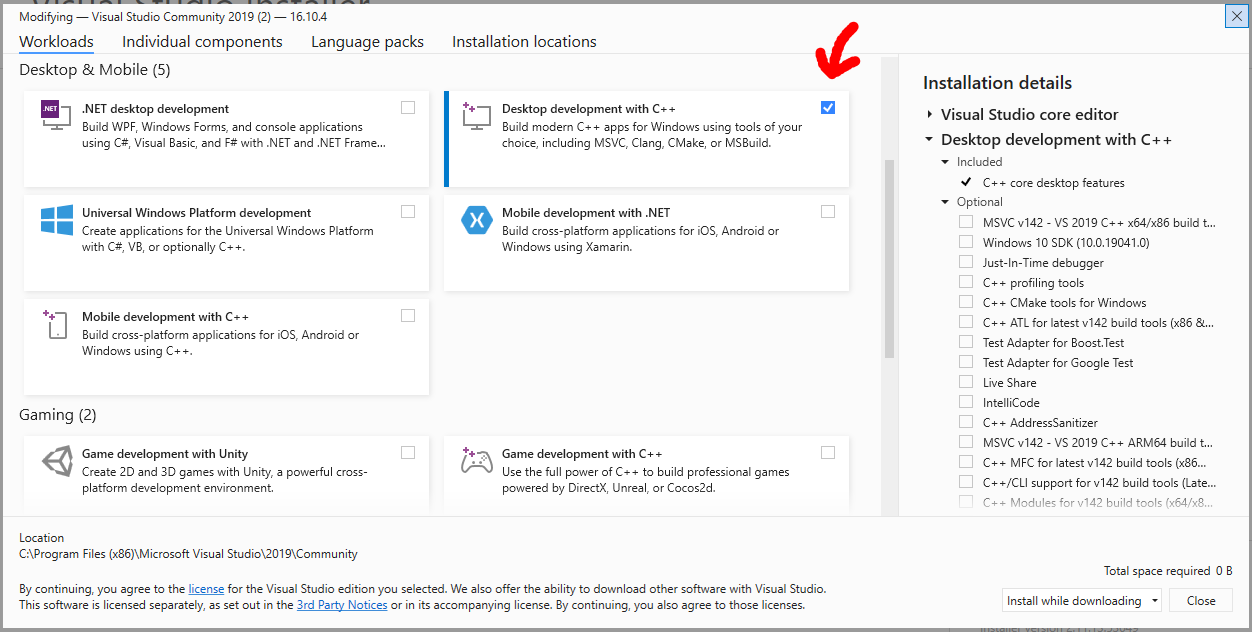The image size is (1252, 632).
Task: Tick the Universal Windows Platform development checkbox
Action: pos(408,212)
